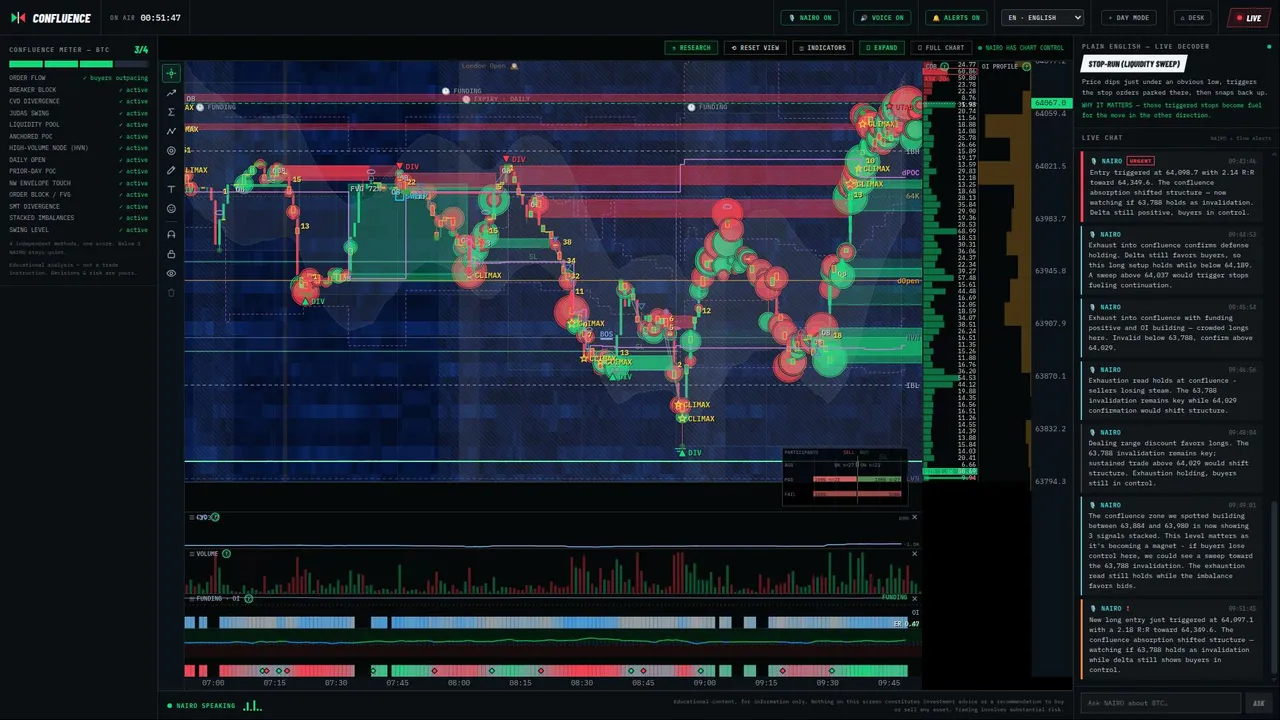Select NW ENVELOPE TOUCH row
1280x720 pixels.
coord(78,183)
